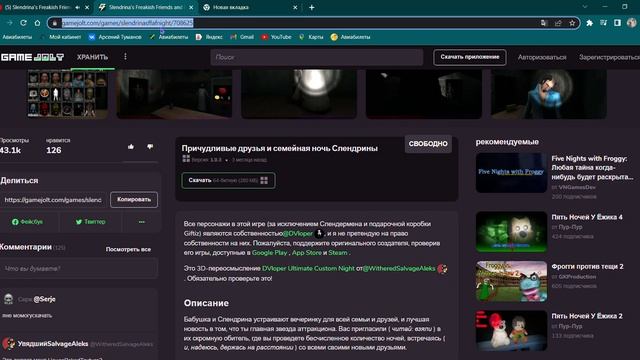The width and height of the screenshot is (640, 360).
Task: Click the gamejolt share URL field
Action: click(53, 200)
